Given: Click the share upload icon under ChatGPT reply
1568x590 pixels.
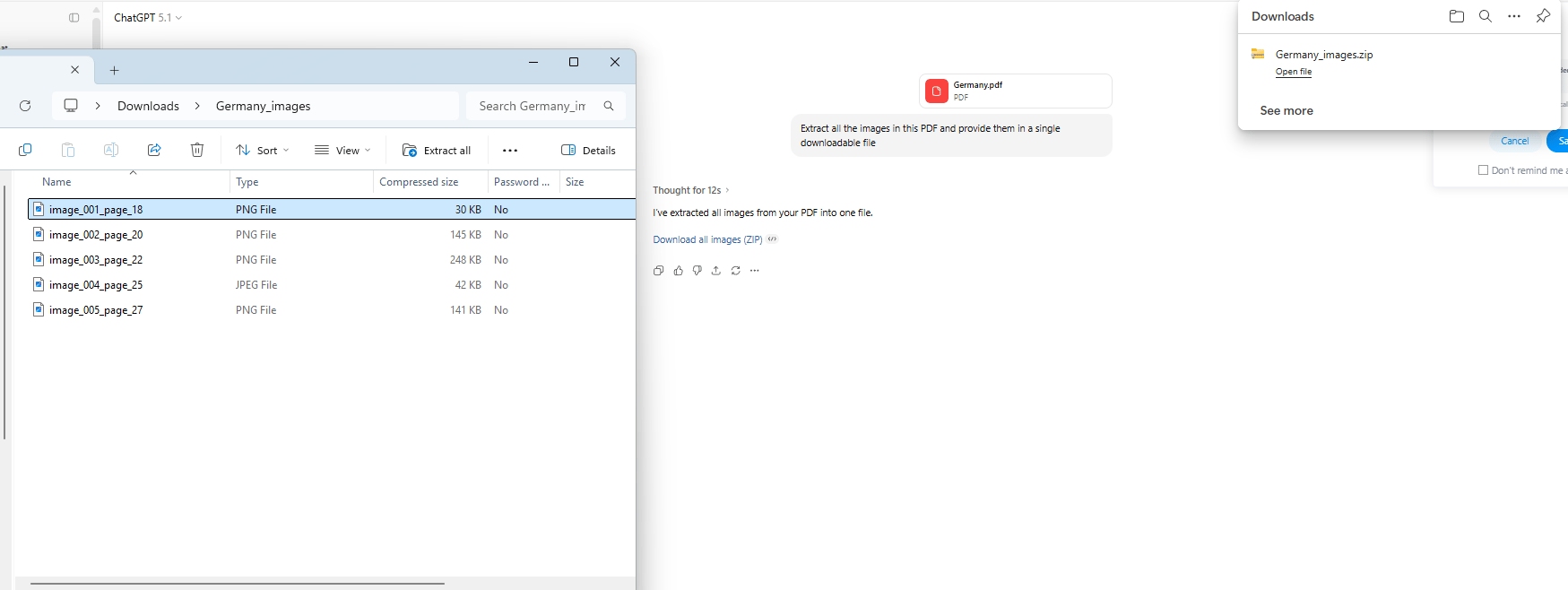Looking at the screenshot, I should coord(715,270).
